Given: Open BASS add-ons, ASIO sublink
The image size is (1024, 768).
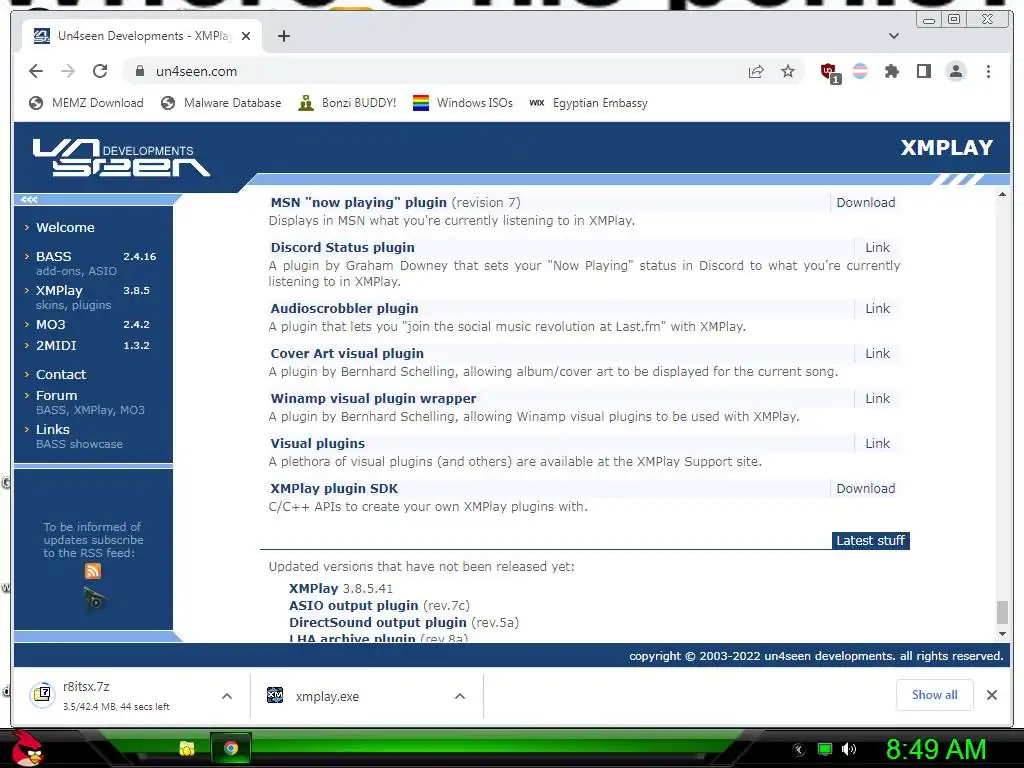Looking at the screenshot, I should coord(76,271).
